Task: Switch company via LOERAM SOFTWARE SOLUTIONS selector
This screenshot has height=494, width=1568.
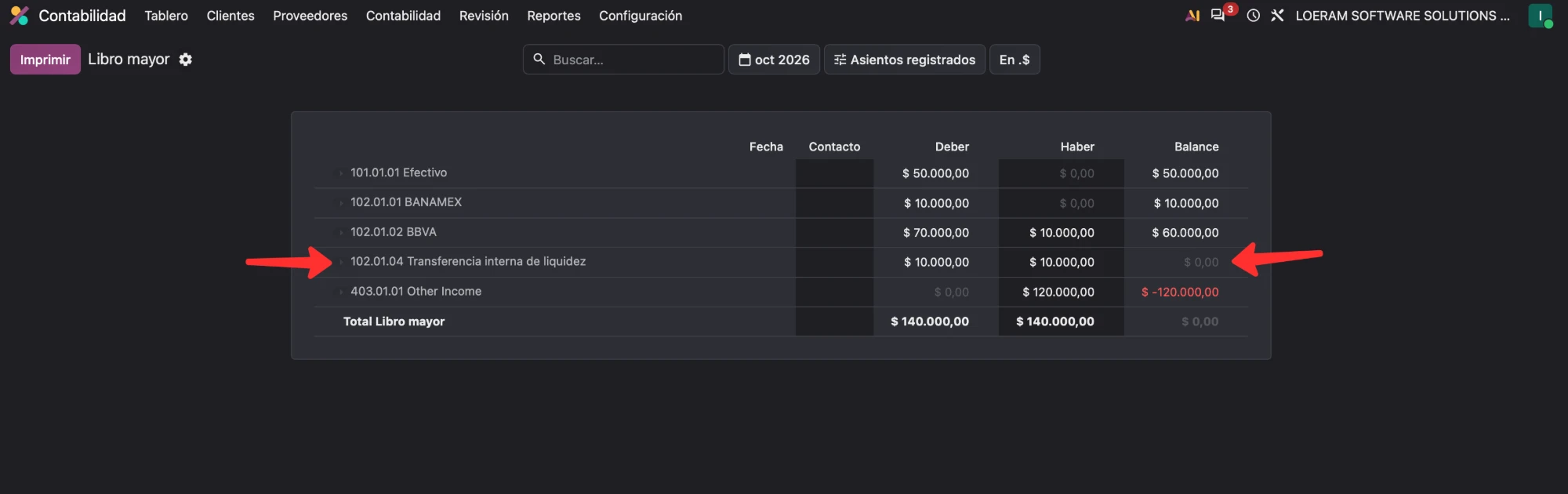Action: tap(1403, 16)
